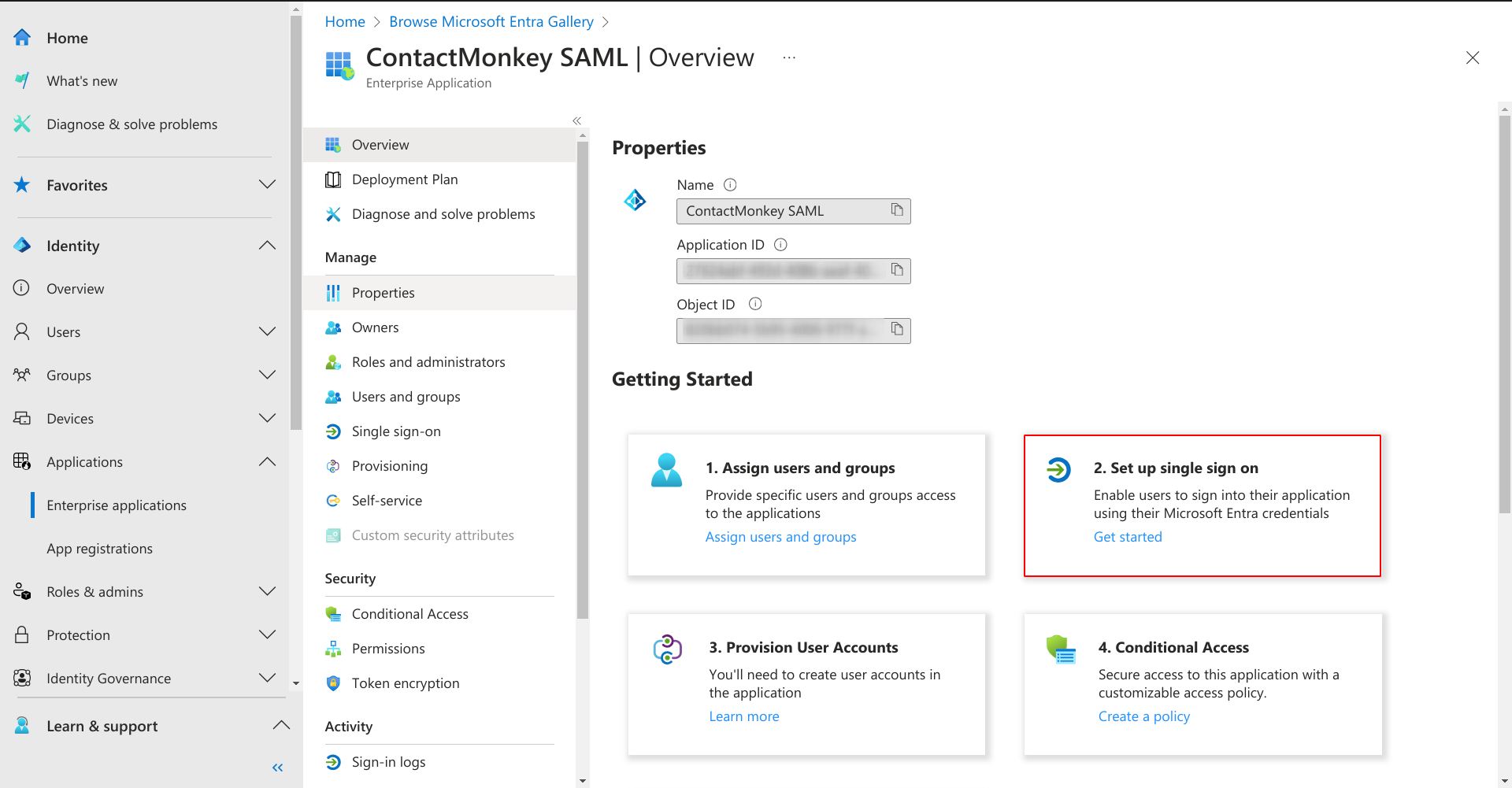This screenshot has height=788, width=1512.
Task: Click the Roles & admins icon
Action: 22,592
